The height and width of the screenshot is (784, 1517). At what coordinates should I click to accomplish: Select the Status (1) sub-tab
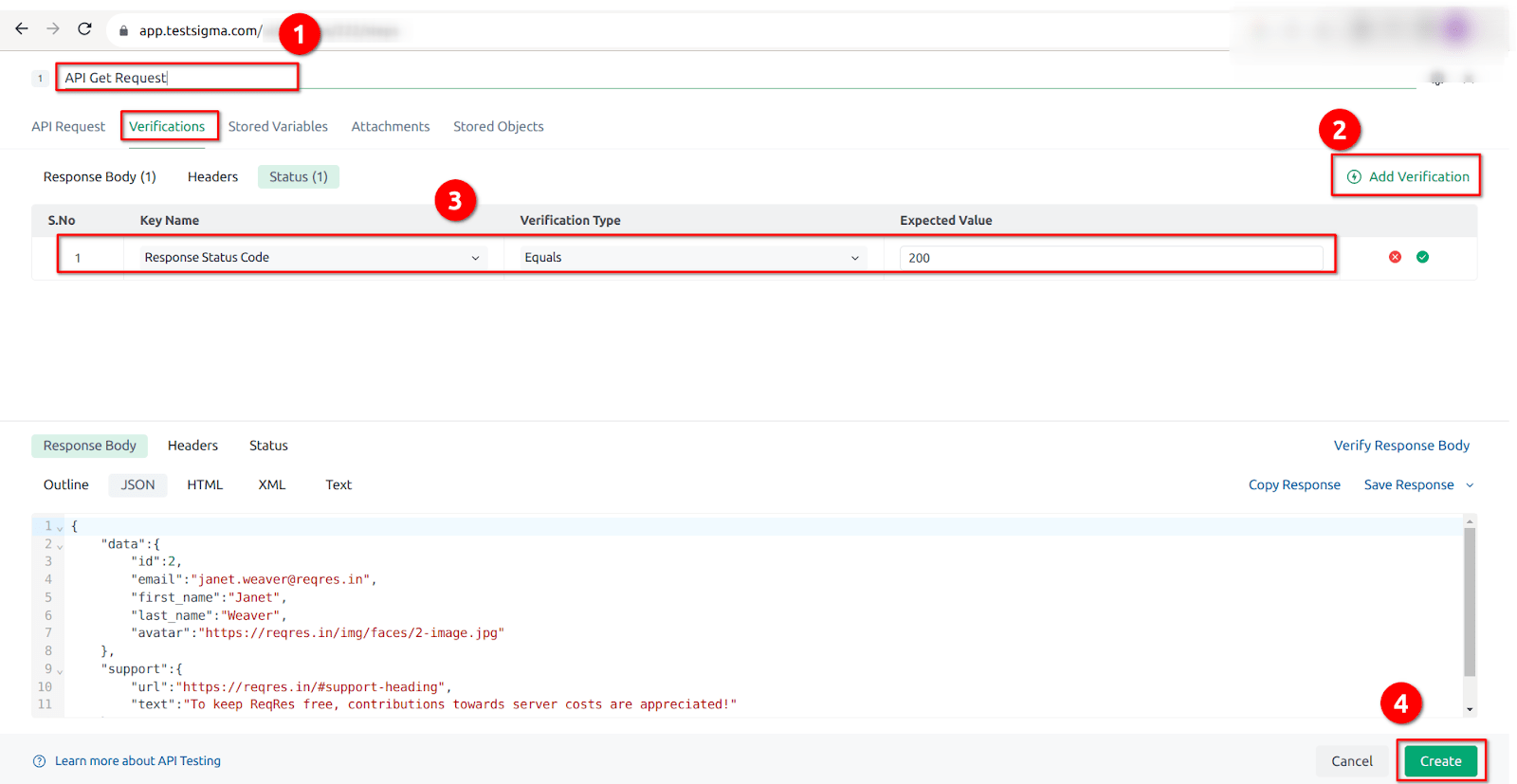[x=299, y=176]
